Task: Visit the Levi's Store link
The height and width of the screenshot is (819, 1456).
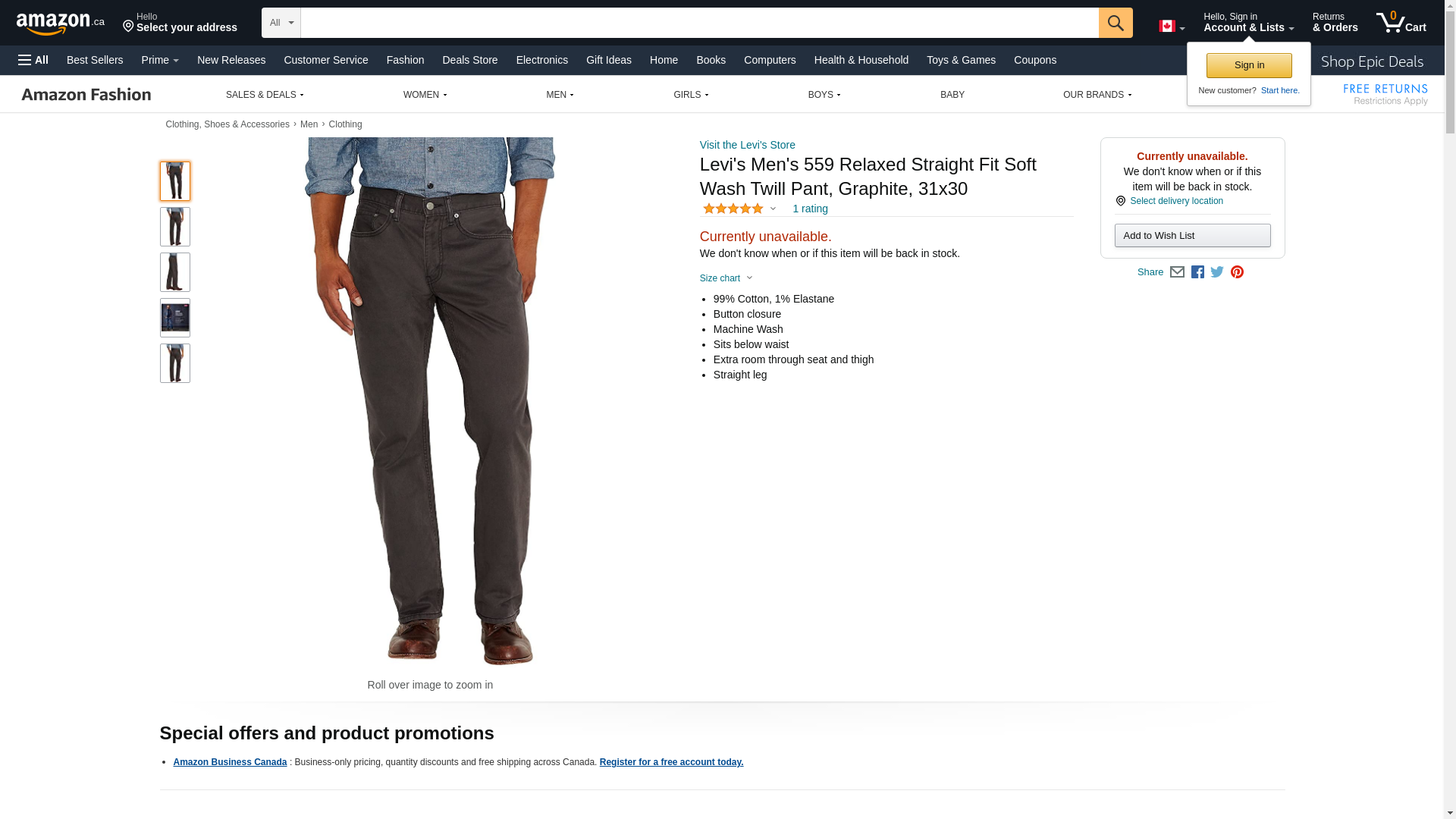Action: (747, 145)
